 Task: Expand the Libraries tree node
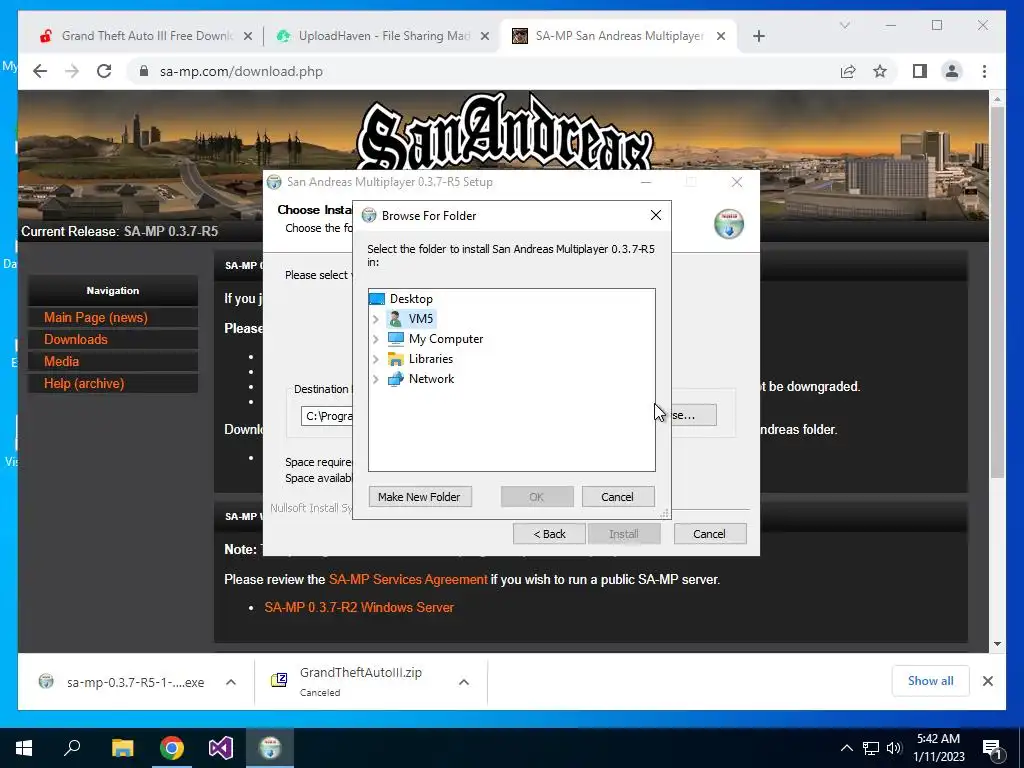pos(376,359)
